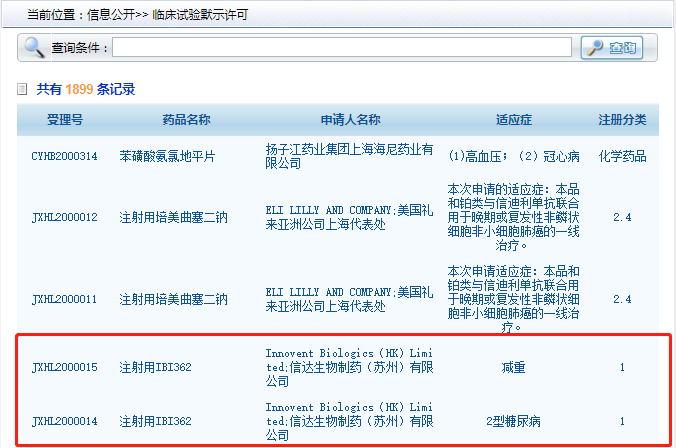
Task: Click the 申请人名称 column header
Action: (351, 120)
